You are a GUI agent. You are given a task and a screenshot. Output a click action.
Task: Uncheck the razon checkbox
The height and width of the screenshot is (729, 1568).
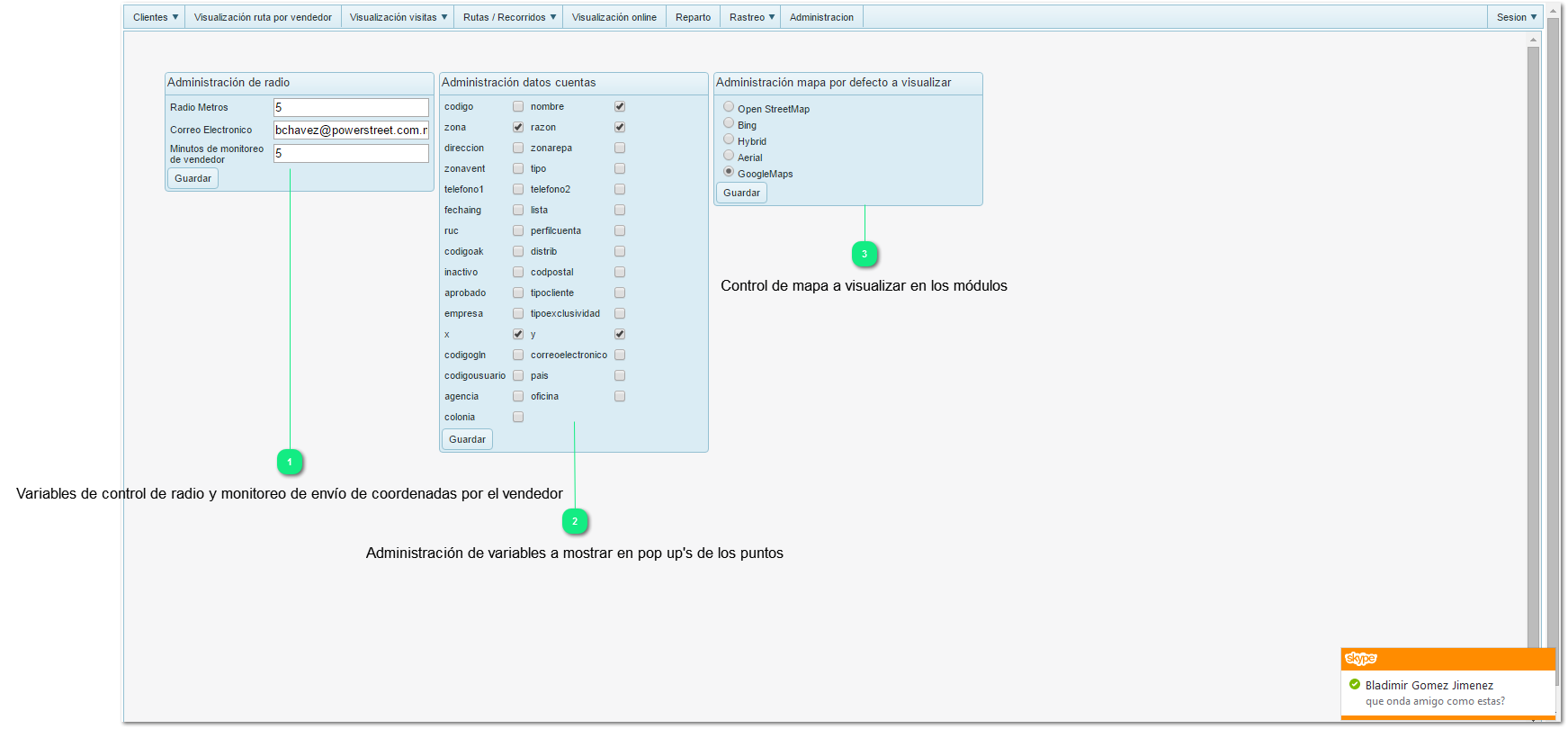(620, 127)
